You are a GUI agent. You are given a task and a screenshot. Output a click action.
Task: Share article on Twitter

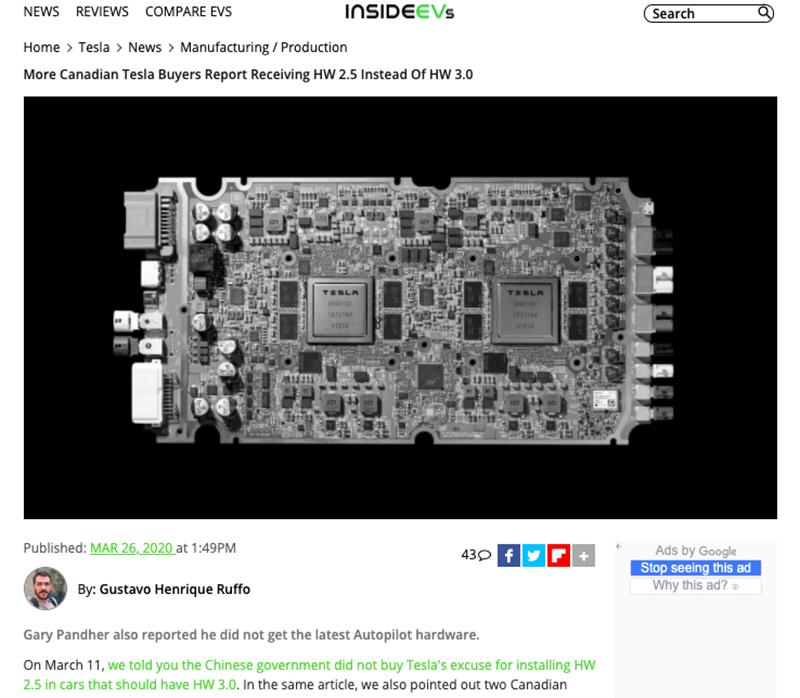(534, 555)
